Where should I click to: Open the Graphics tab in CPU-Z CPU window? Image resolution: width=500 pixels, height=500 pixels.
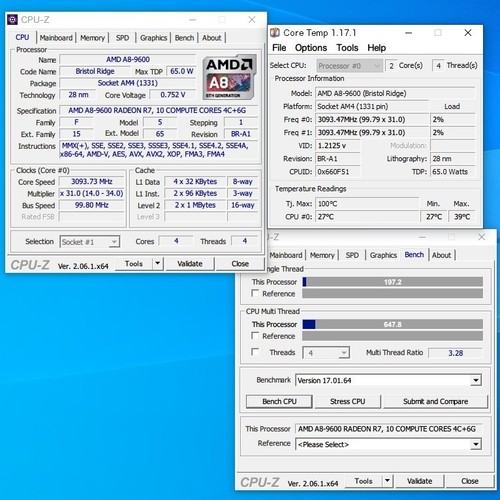pos(153,38)
